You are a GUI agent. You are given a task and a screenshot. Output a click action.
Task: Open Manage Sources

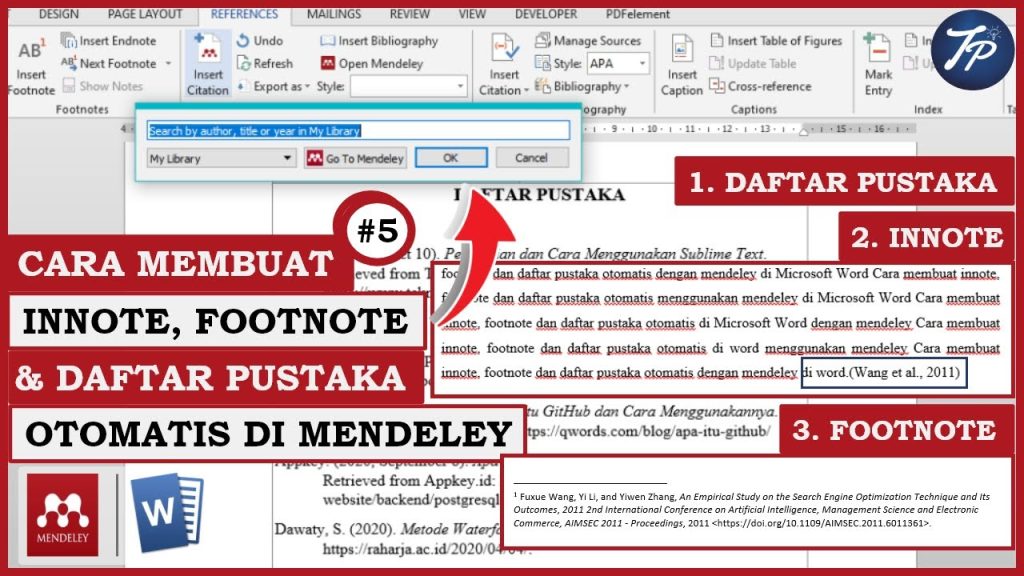coord(588,40)
